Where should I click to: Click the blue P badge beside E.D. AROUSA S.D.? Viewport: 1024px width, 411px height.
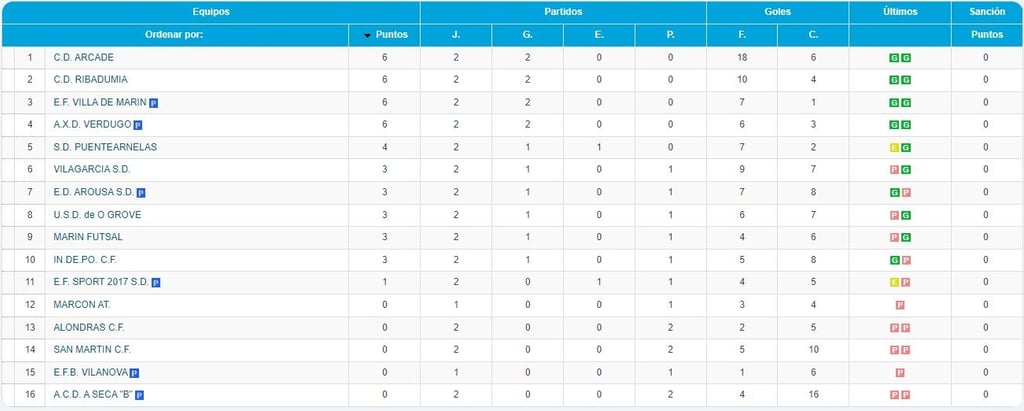pos(141,193)
